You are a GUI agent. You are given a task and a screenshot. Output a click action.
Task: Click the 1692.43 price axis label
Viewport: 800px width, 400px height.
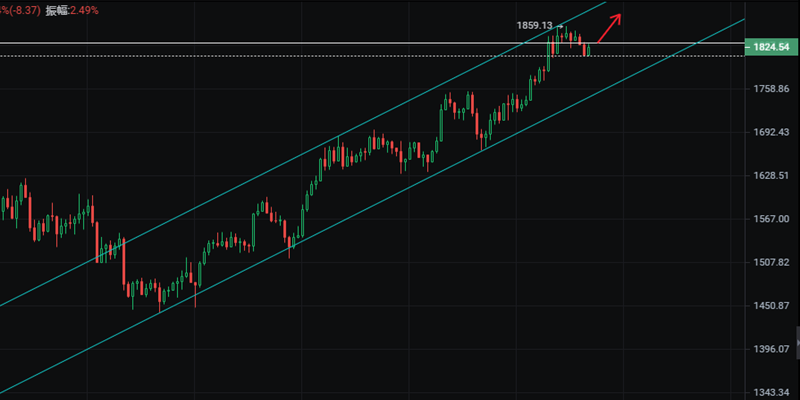(771, 133)
